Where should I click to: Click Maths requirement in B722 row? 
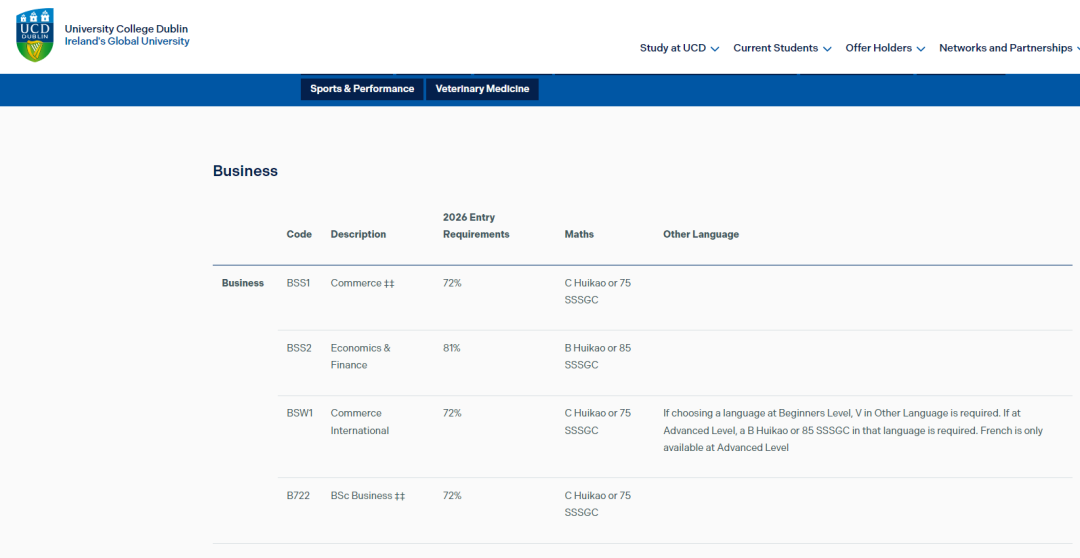click(597, 504)
